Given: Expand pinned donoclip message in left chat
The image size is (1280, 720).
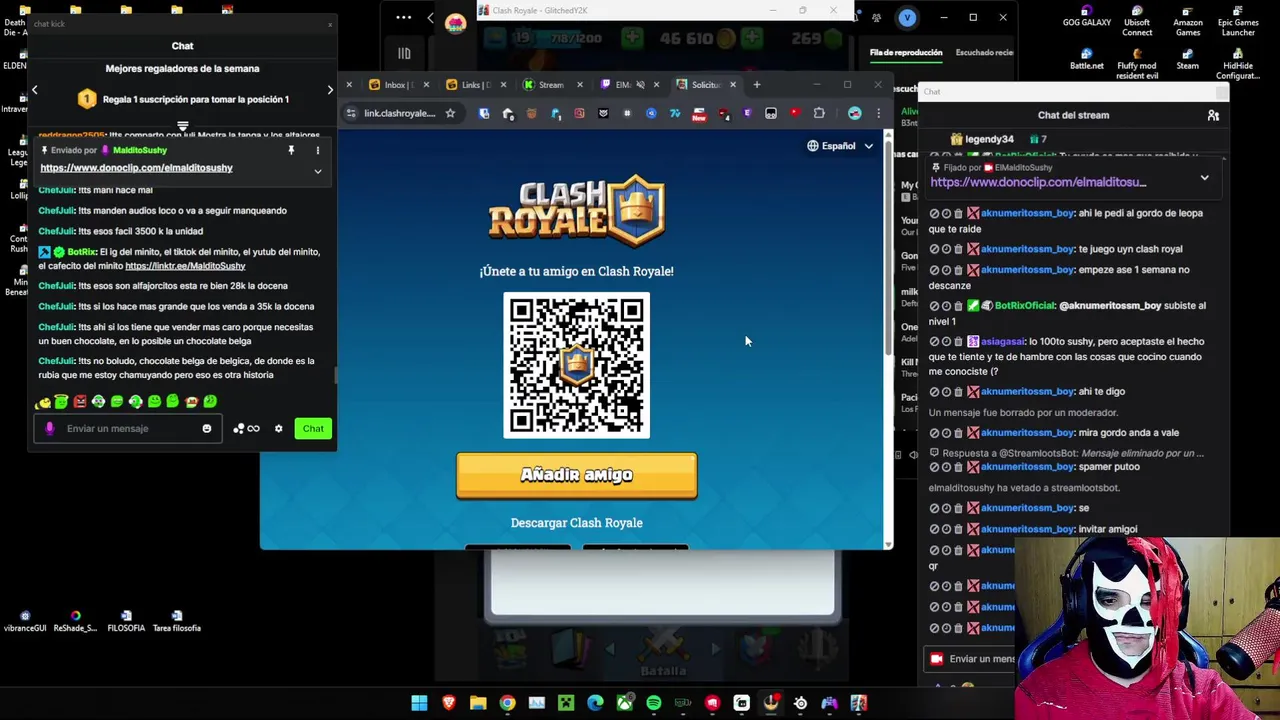Looking at the screenshot, I should pos(318,171).
